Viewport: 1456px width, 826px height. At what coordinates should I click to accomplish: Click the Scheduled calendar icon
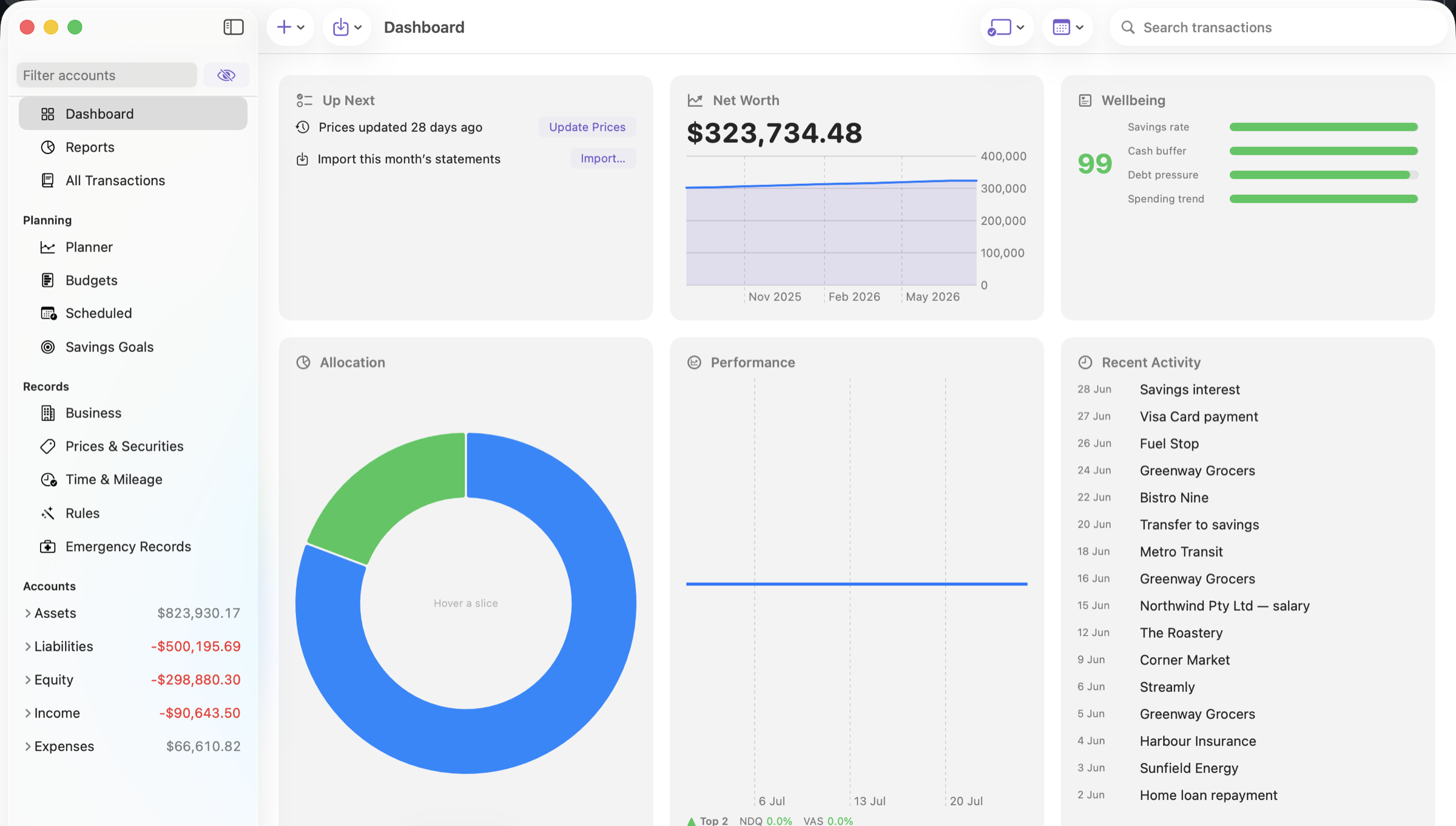tap(49, 313)
